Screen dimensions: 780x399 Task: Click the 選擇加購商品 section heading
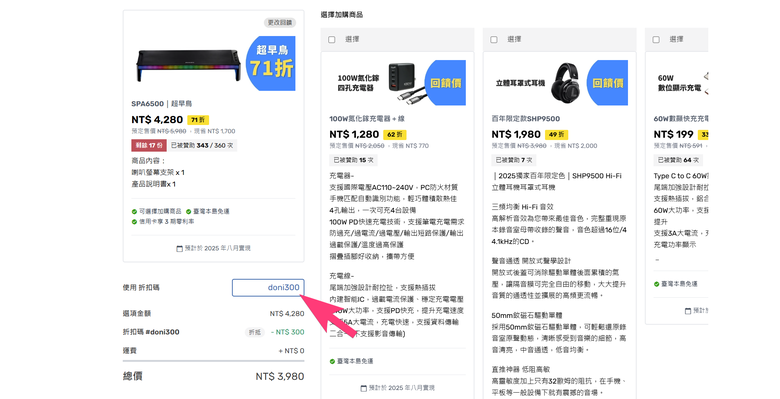(342, 15)
